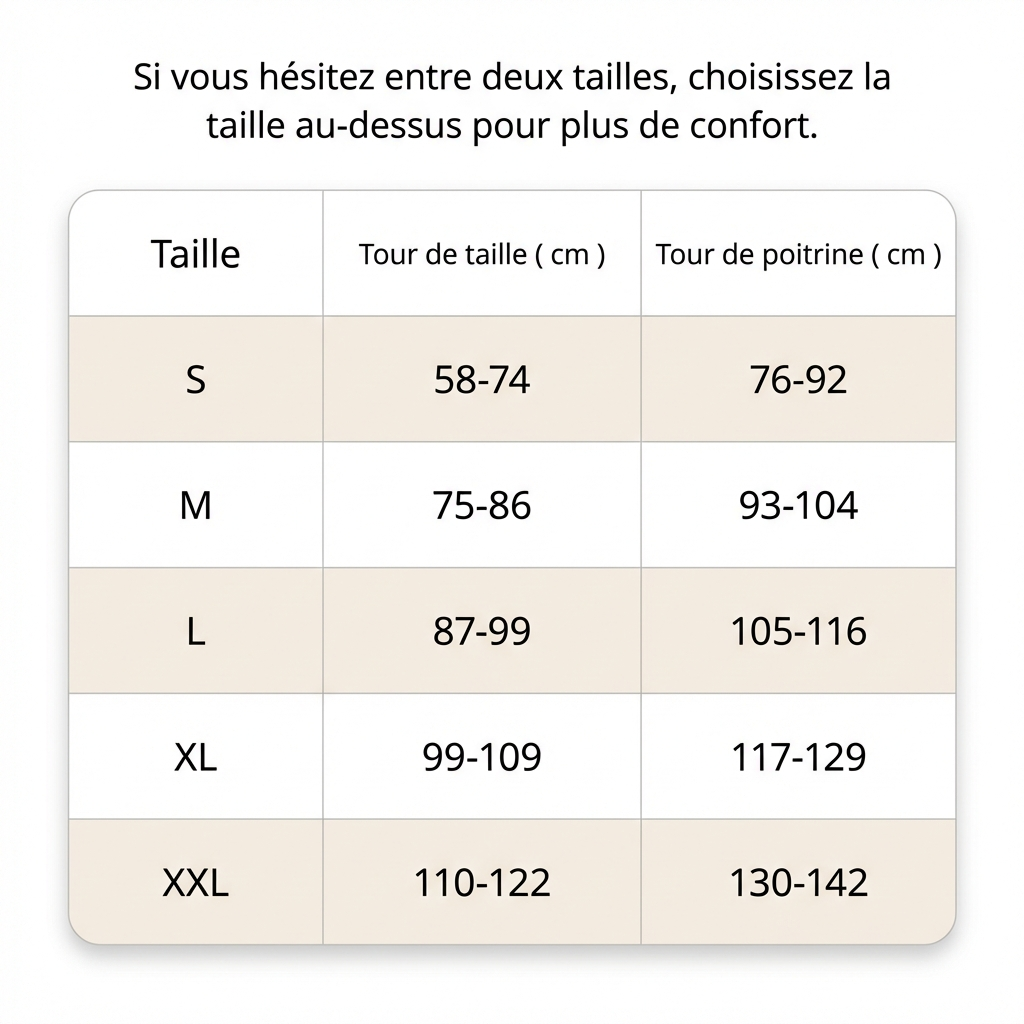Click the size M row label
1024x1024 pixels.
(196, 506)
